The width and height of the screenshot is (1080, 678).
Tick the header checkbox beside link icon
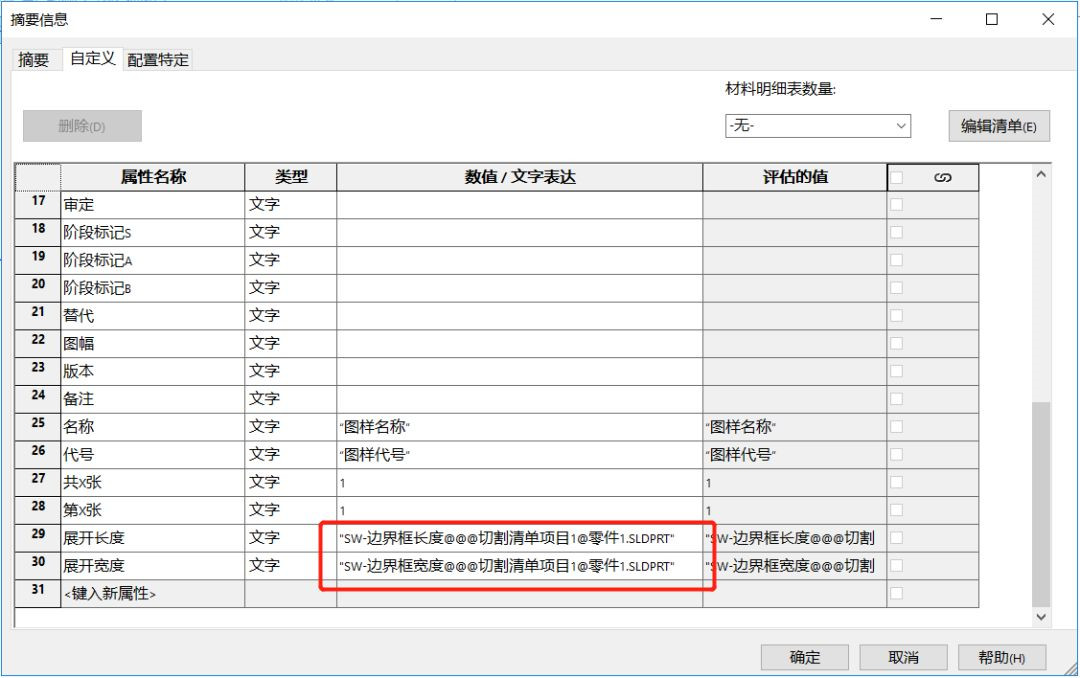tap(897, 178)
